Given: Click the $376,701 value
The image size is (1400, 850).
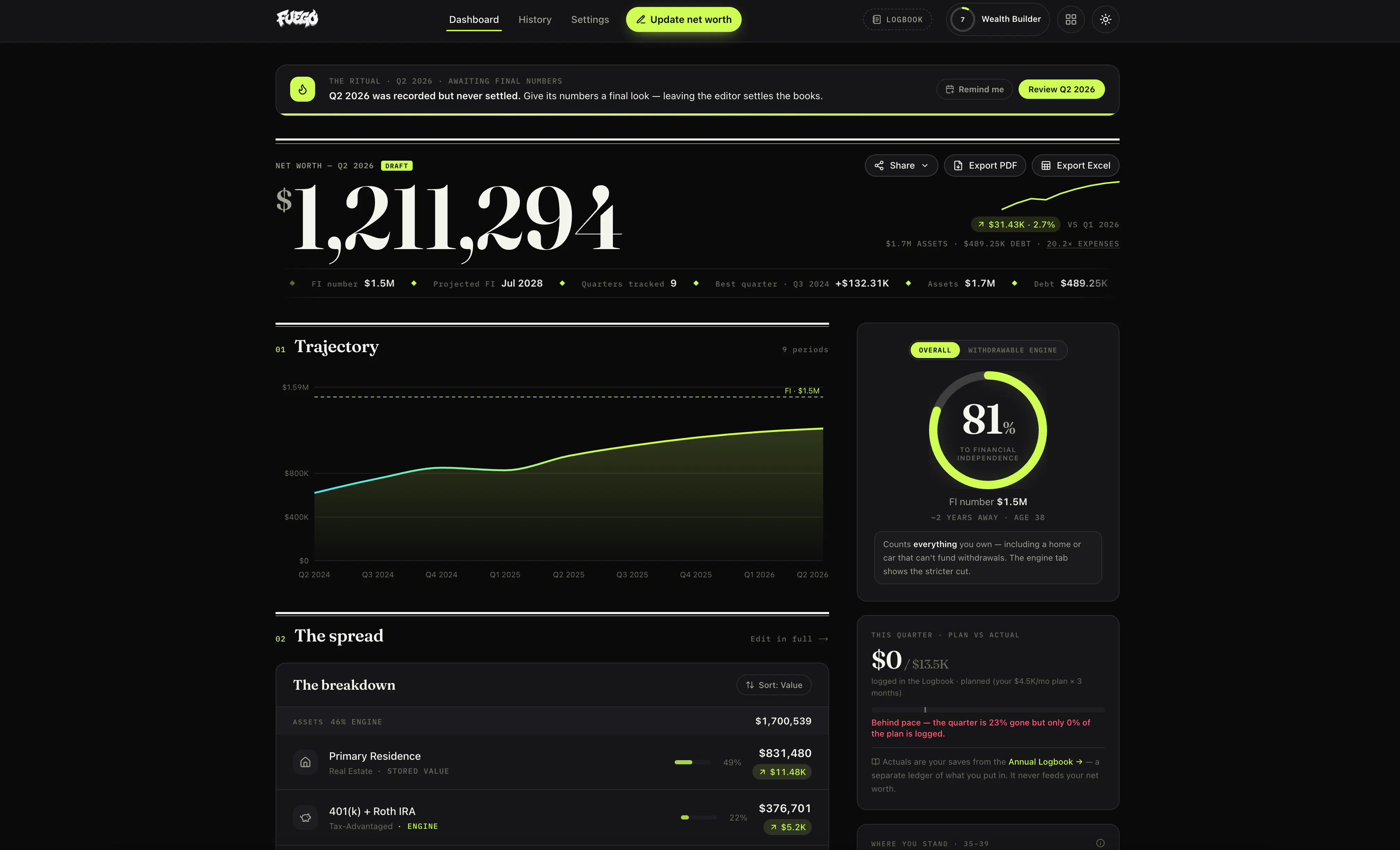Looking at the screenshot, I should (x=785, y=808).
